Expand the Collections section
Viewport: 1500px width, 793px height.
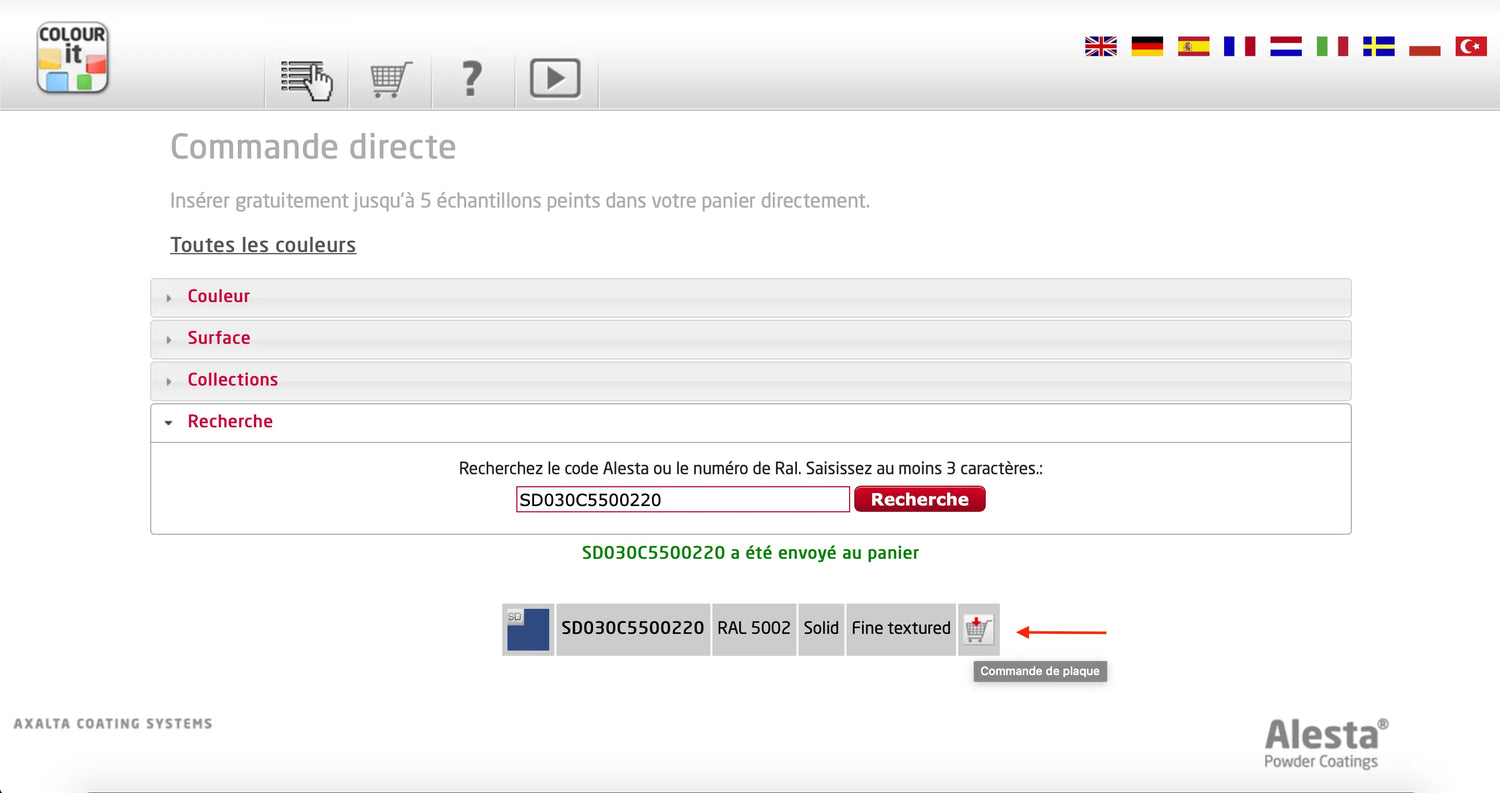232,380
